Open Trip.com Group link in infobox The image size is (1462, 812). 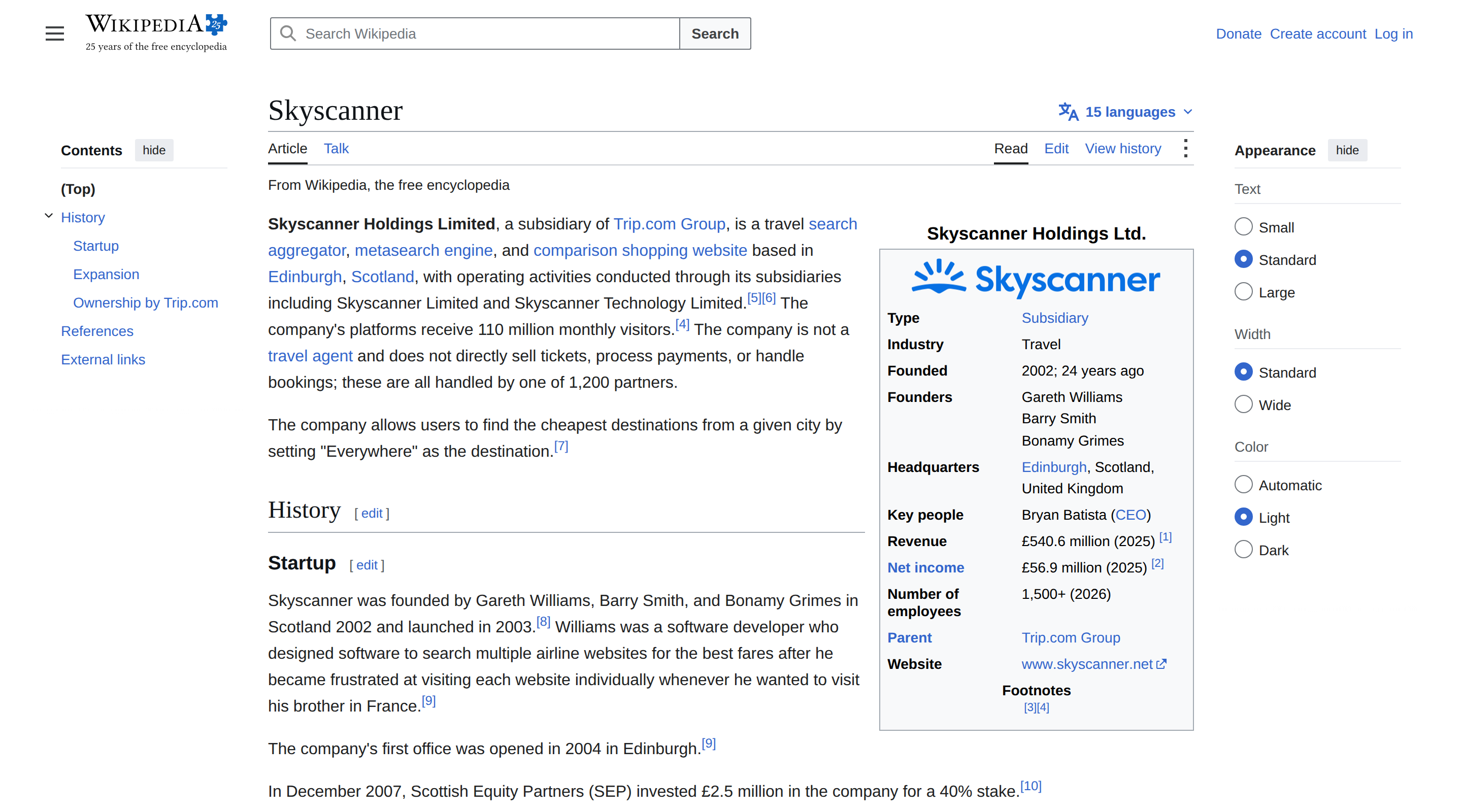pyautogui.click(x=1071, y=637)
